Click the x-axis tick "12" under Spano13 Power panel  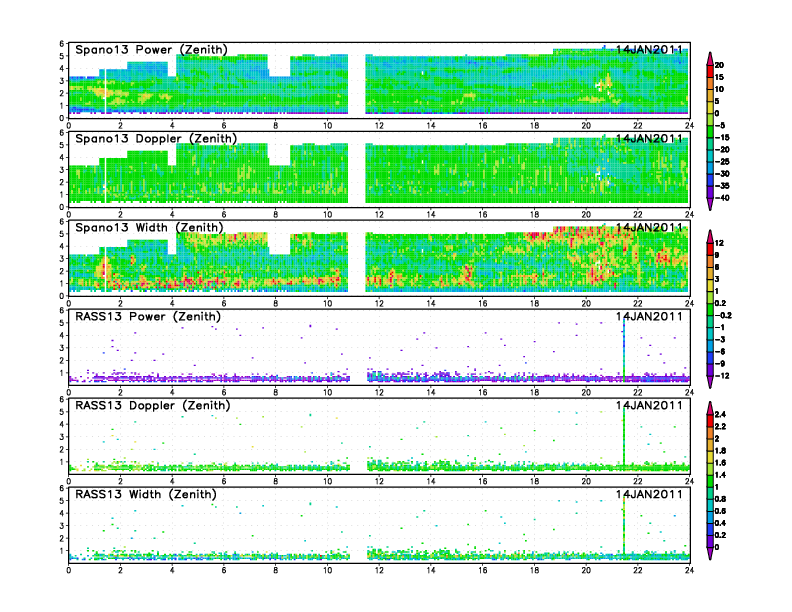[x=379, y=126]
